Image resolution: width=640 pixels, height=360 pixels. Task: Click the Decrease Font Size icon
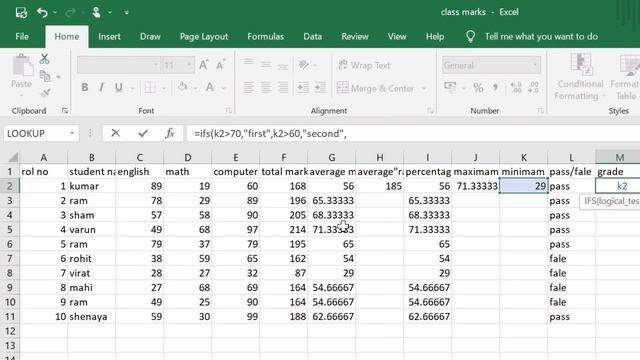point(221,64)
